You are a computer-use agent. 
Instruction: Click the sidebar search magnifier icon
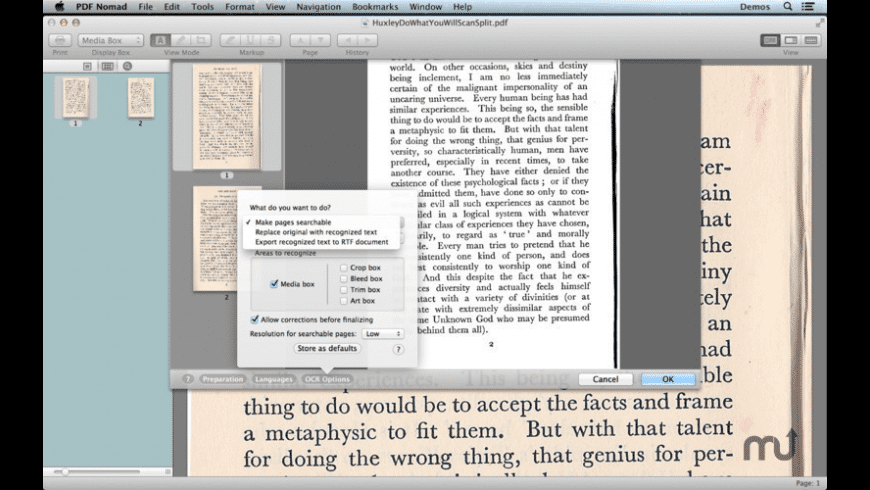pyautogui.click(x=127, y=66)
